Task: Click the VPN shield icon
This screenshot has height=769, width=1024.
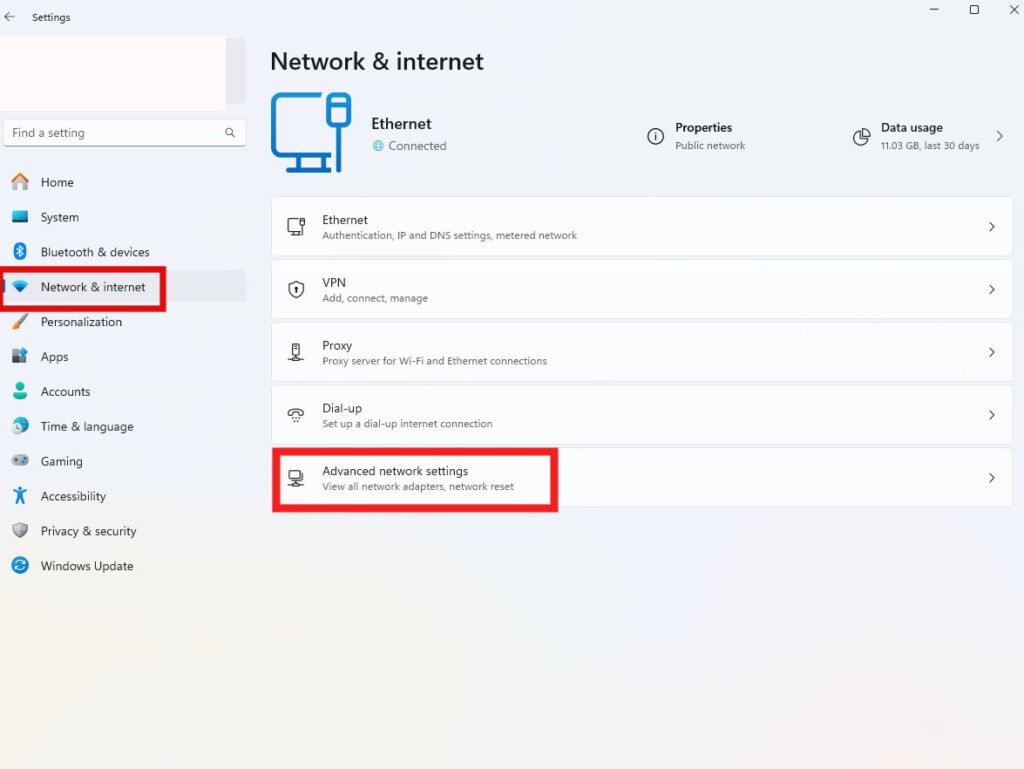Action: pos(296,290)
